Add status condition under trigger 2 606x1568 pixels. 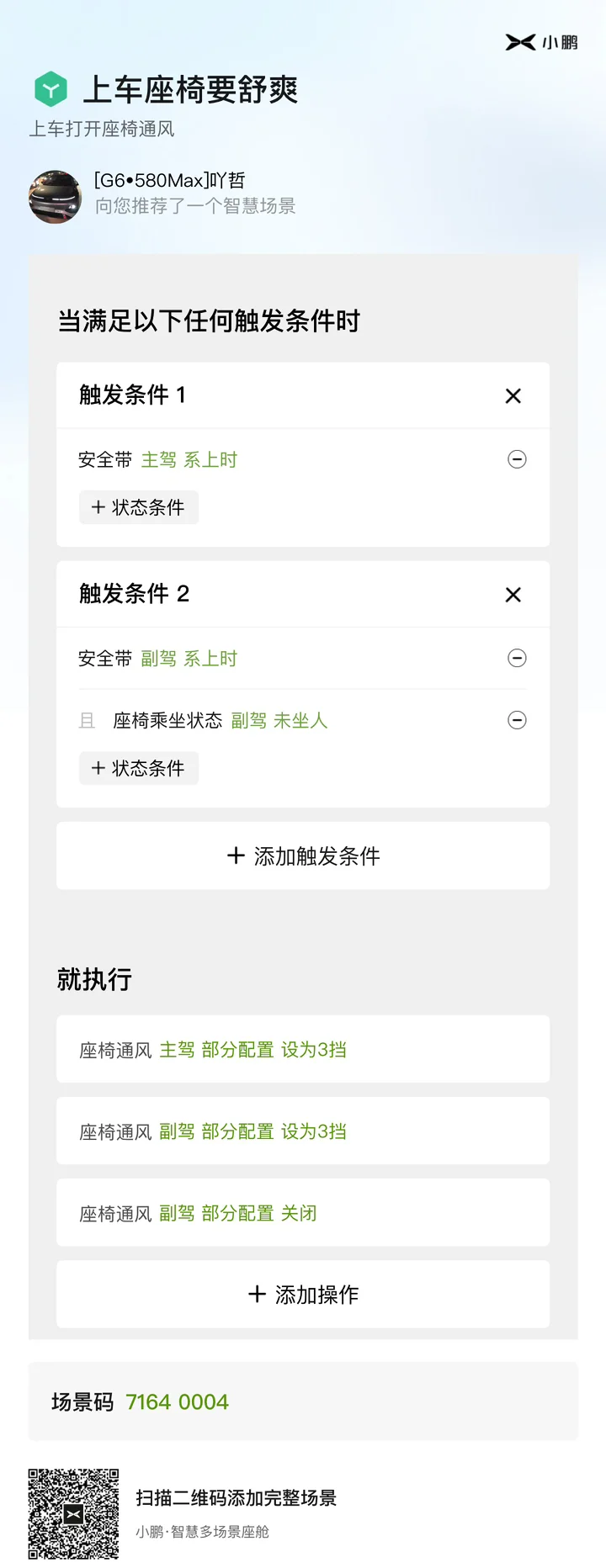[x=139, y=768]
